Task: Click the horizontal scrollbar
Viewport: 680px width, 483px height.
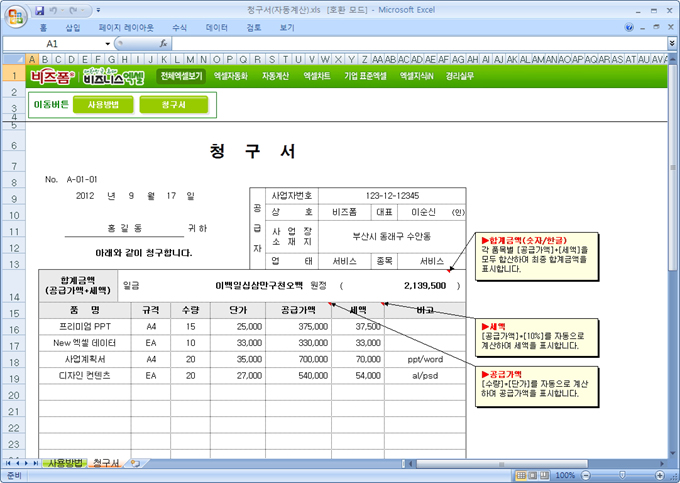Action: (x=400, y=463)
